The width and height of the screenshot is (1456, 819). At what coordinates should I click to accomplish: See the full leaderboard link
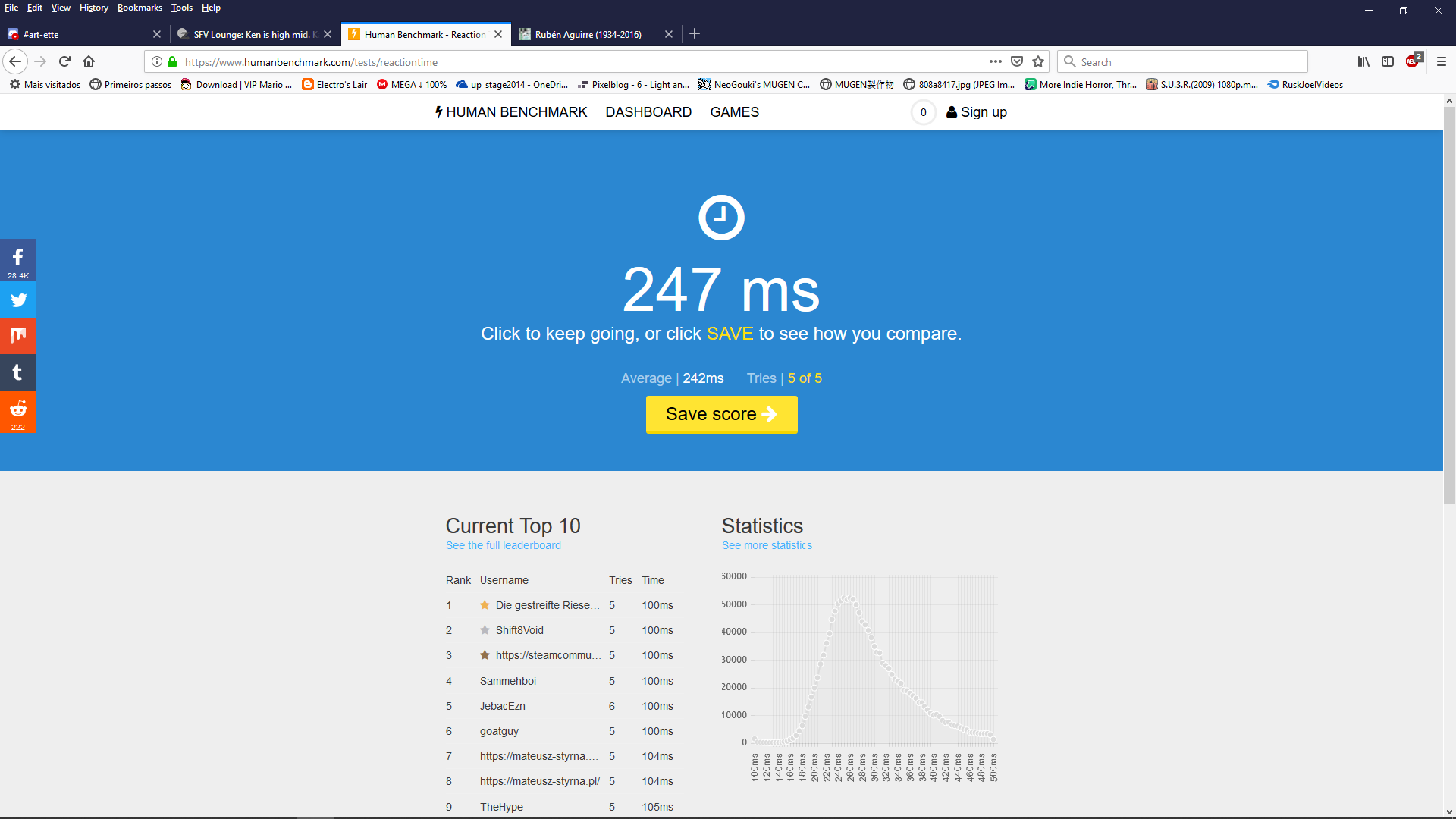(504, 545)
